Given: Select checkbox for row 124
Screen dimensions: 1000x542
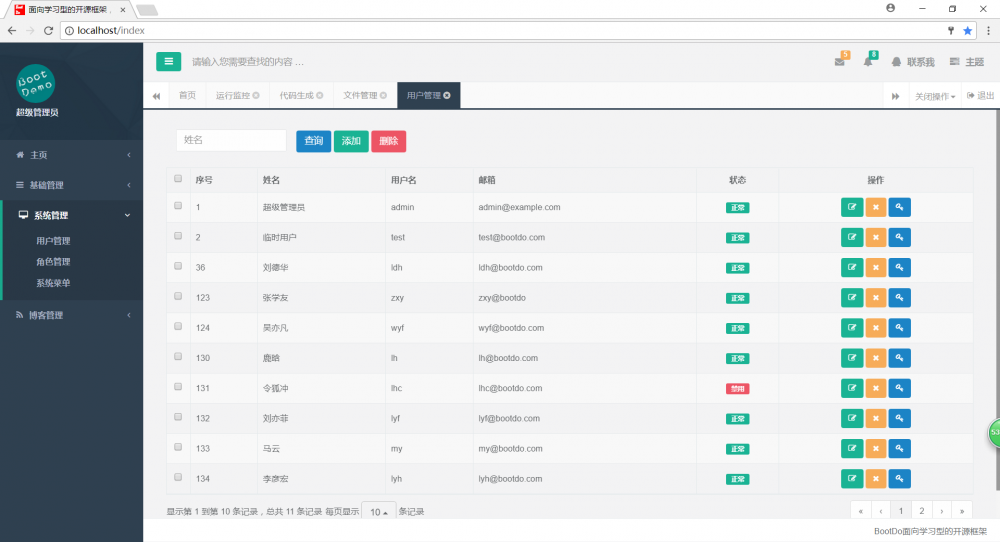Looking at the screenshot, I should pos(178,326).
